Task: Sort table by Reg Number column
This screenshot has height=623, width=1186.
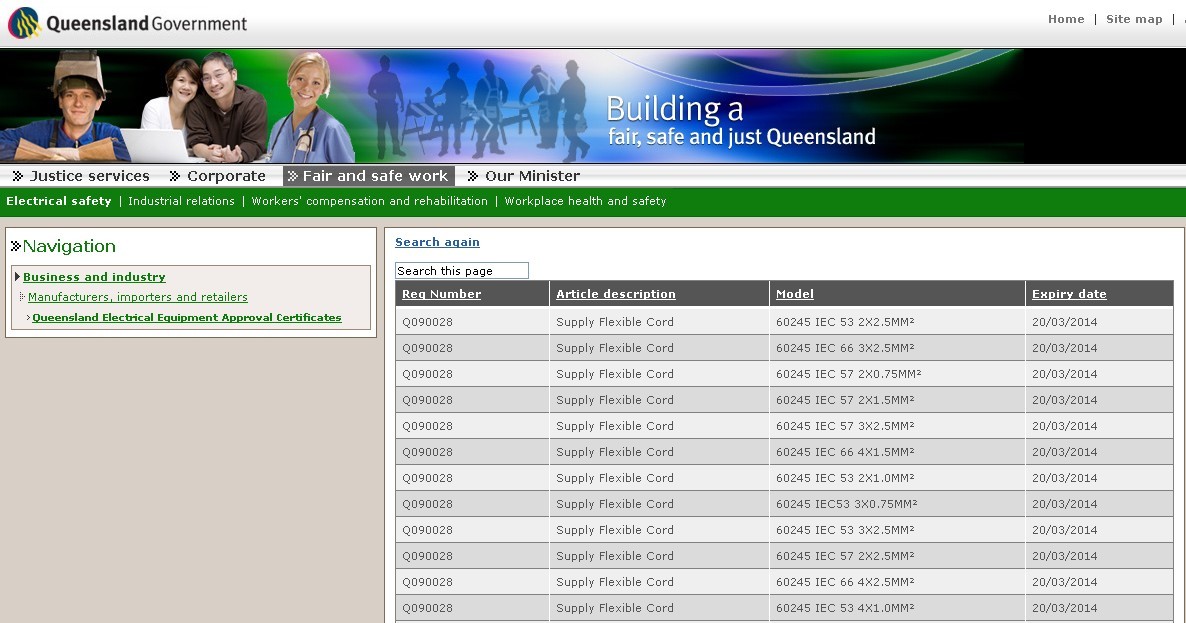Action: click(441, 294)
